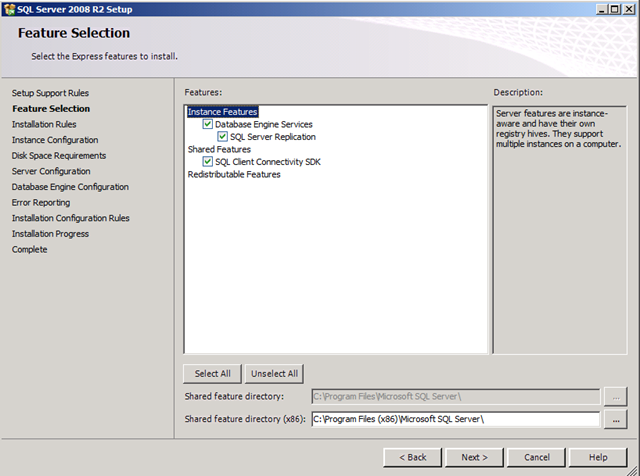Select Setup Support Rules step

coord(50,93)
